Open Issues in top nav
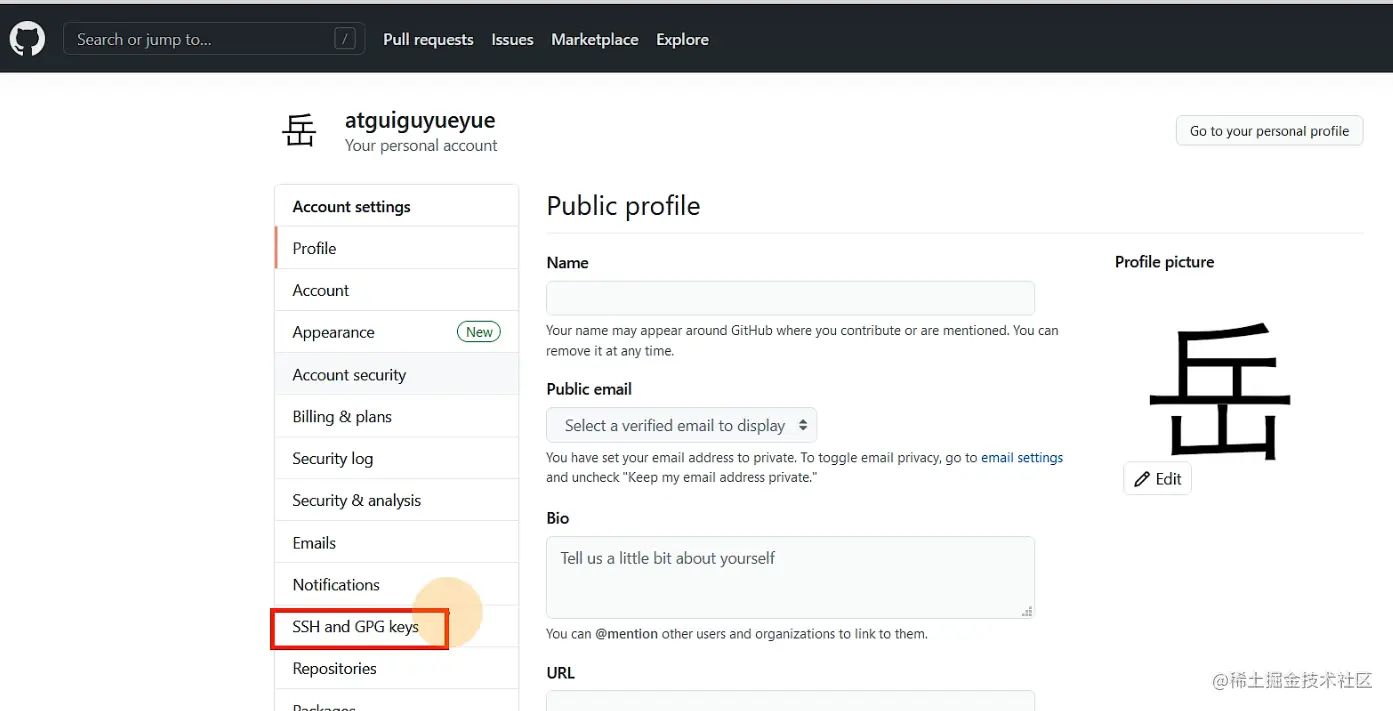This screenshot has width=1393, height=711. 512,39
